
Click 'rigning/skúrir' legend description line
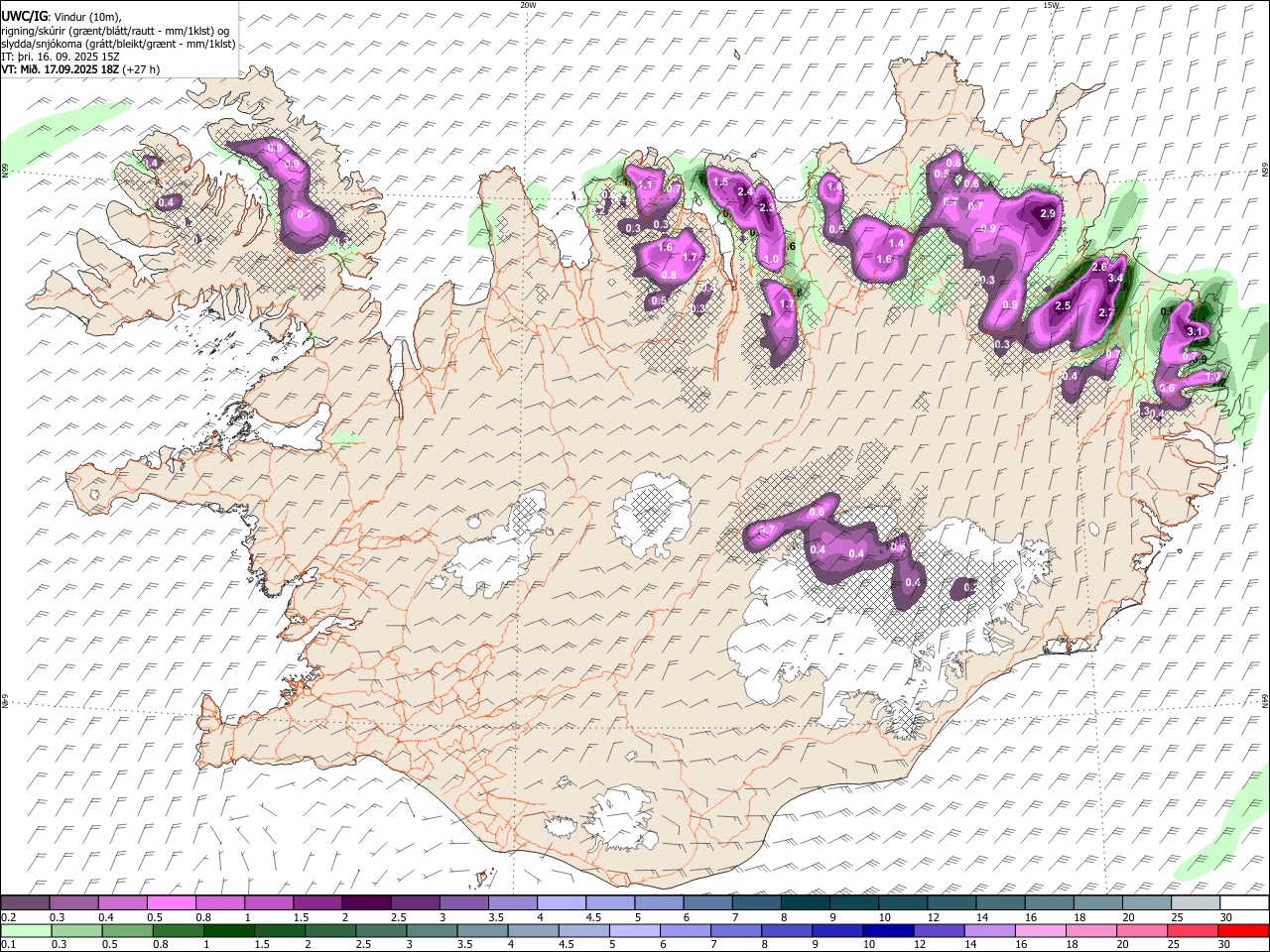[115, 30]
